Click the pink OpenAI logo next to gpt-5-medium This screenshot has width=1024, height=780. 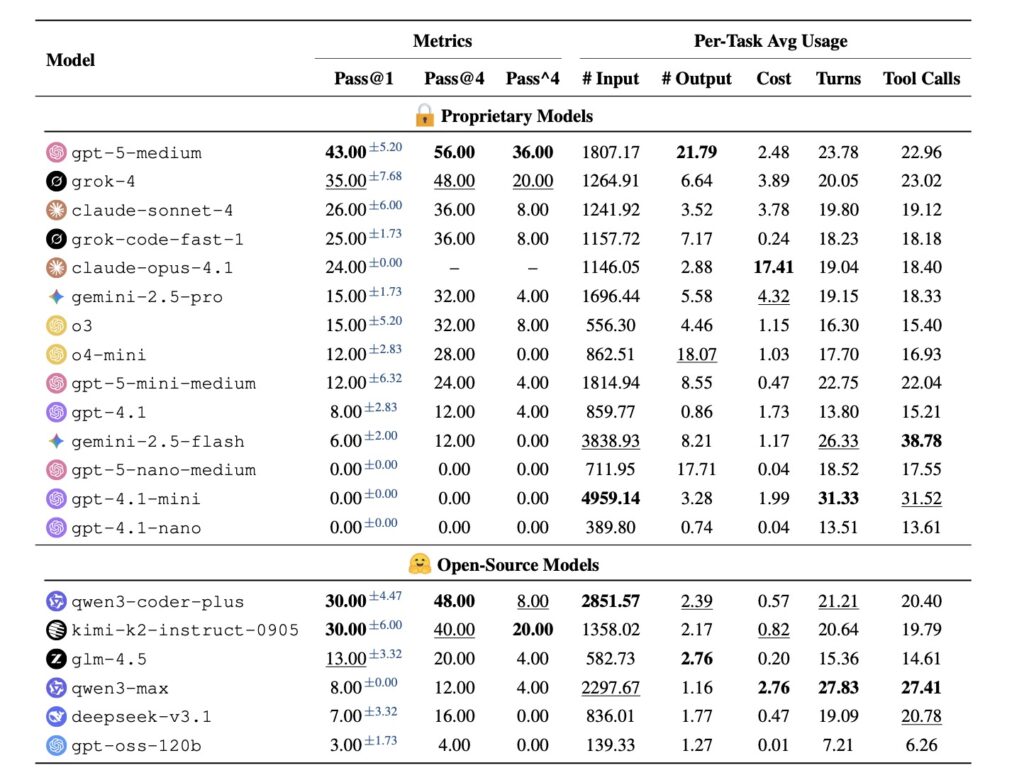56,153
